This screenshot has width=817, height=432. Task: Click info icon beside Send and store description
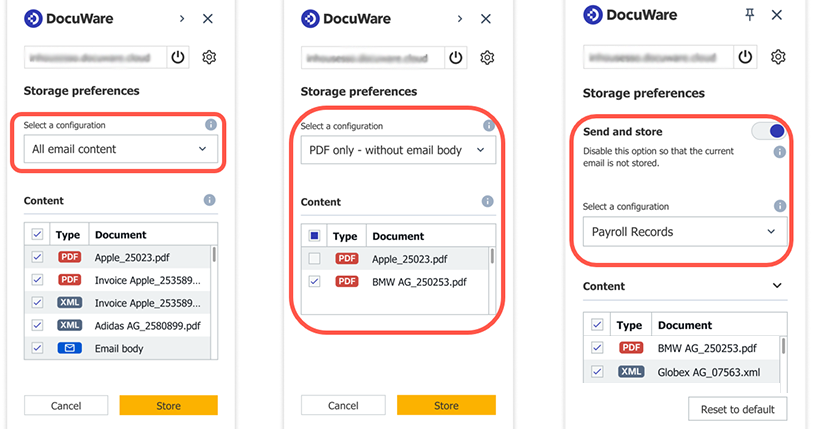click(779, 152)
